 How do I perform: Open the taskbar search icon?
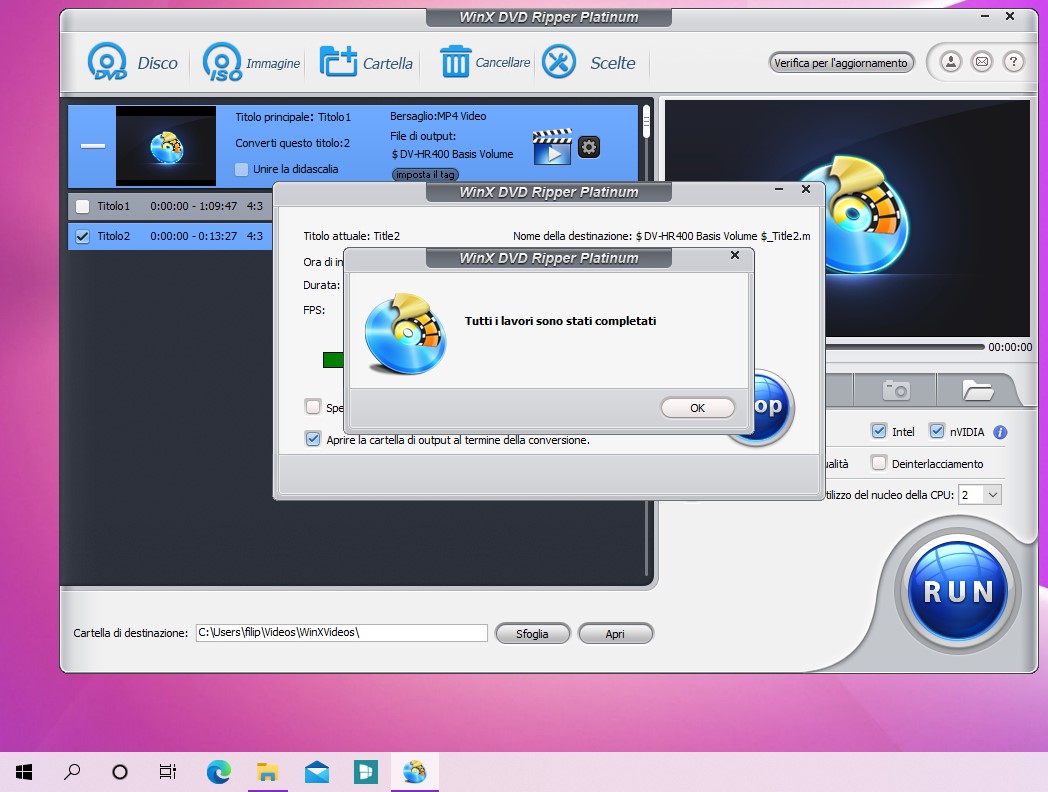click(72, 772)
